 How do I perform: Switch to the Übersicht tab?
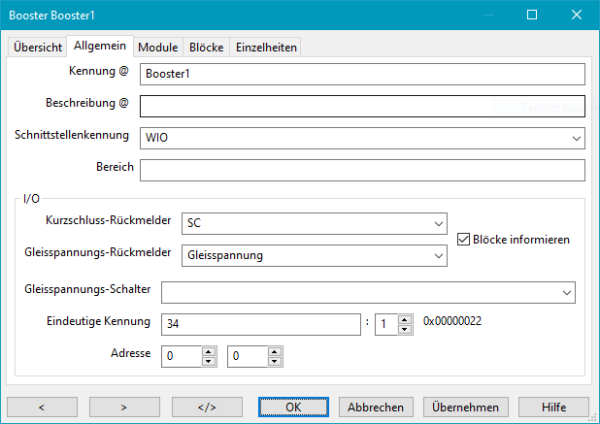pyautogui.click(x=36, y=48)
